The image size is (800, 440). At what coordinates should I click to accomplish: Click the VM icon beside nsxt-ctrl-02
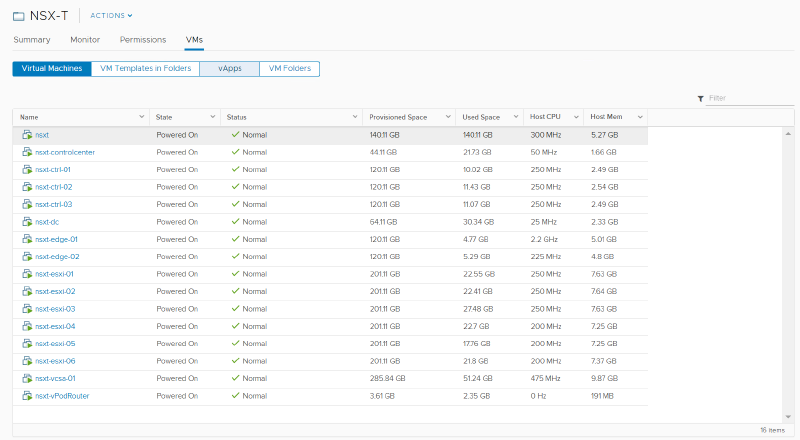click(x=27, y=187)
